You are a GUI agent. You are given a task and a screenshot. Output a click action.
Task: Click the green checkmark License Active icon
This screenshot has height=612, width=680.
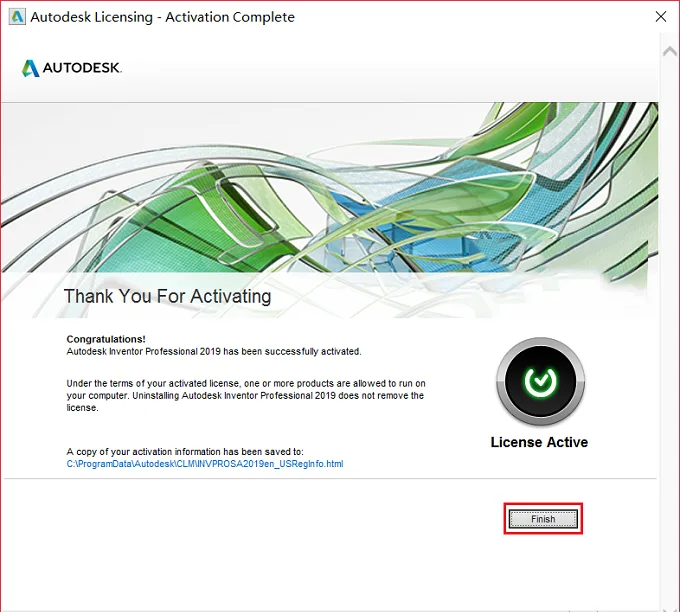click(x=540, y=381)
